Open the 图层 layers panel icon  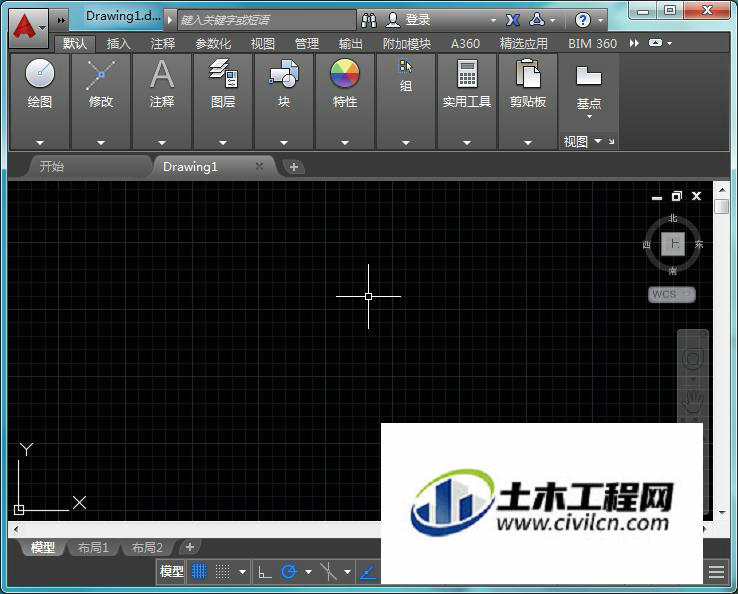point(223,73)
